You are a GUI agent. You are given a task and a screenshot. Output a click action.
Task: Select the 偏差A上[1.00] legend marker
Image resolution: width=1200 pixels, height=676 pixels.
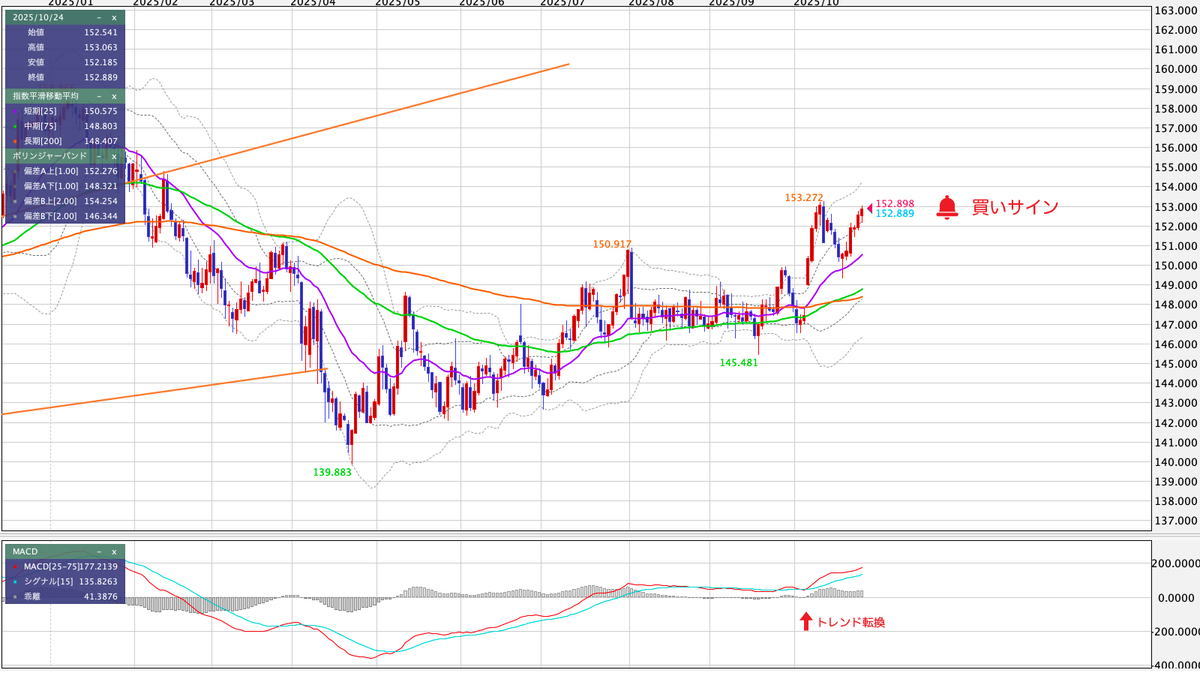coord(15,171)
